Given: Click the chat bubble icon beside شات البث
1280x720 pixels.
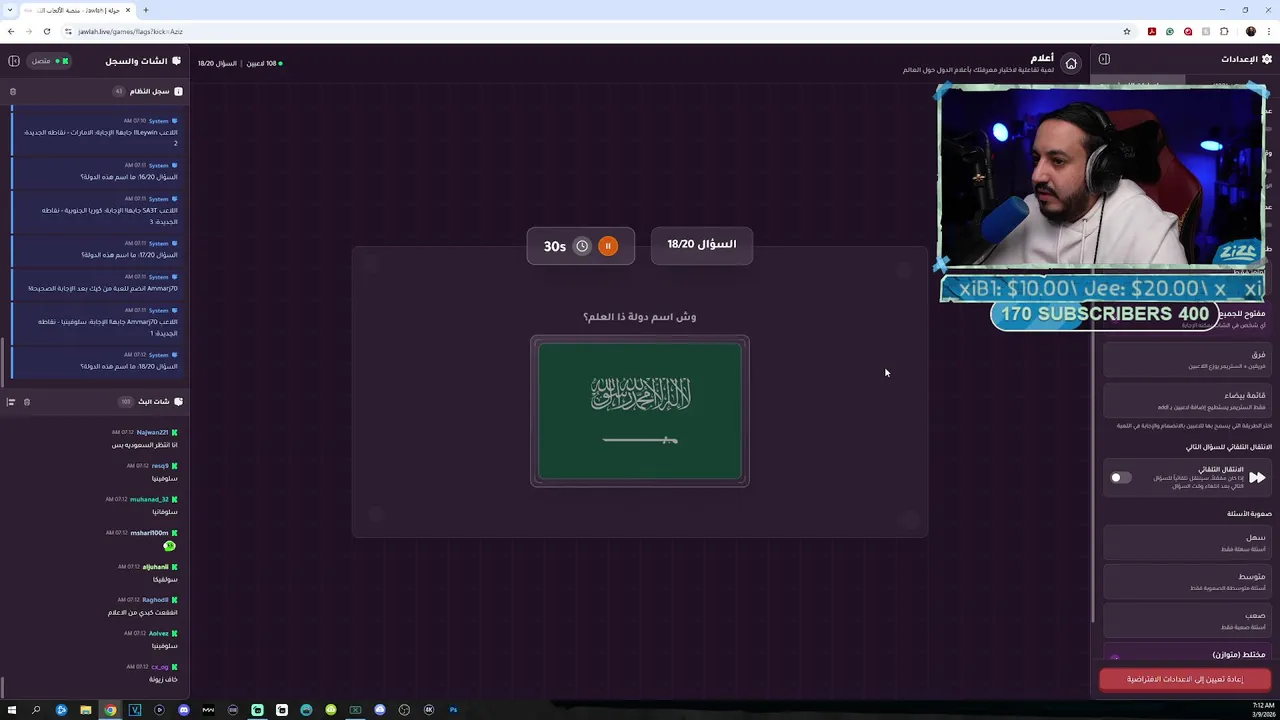Looking at the screenshot, I should pyautogui.click(x=178, y=401).
